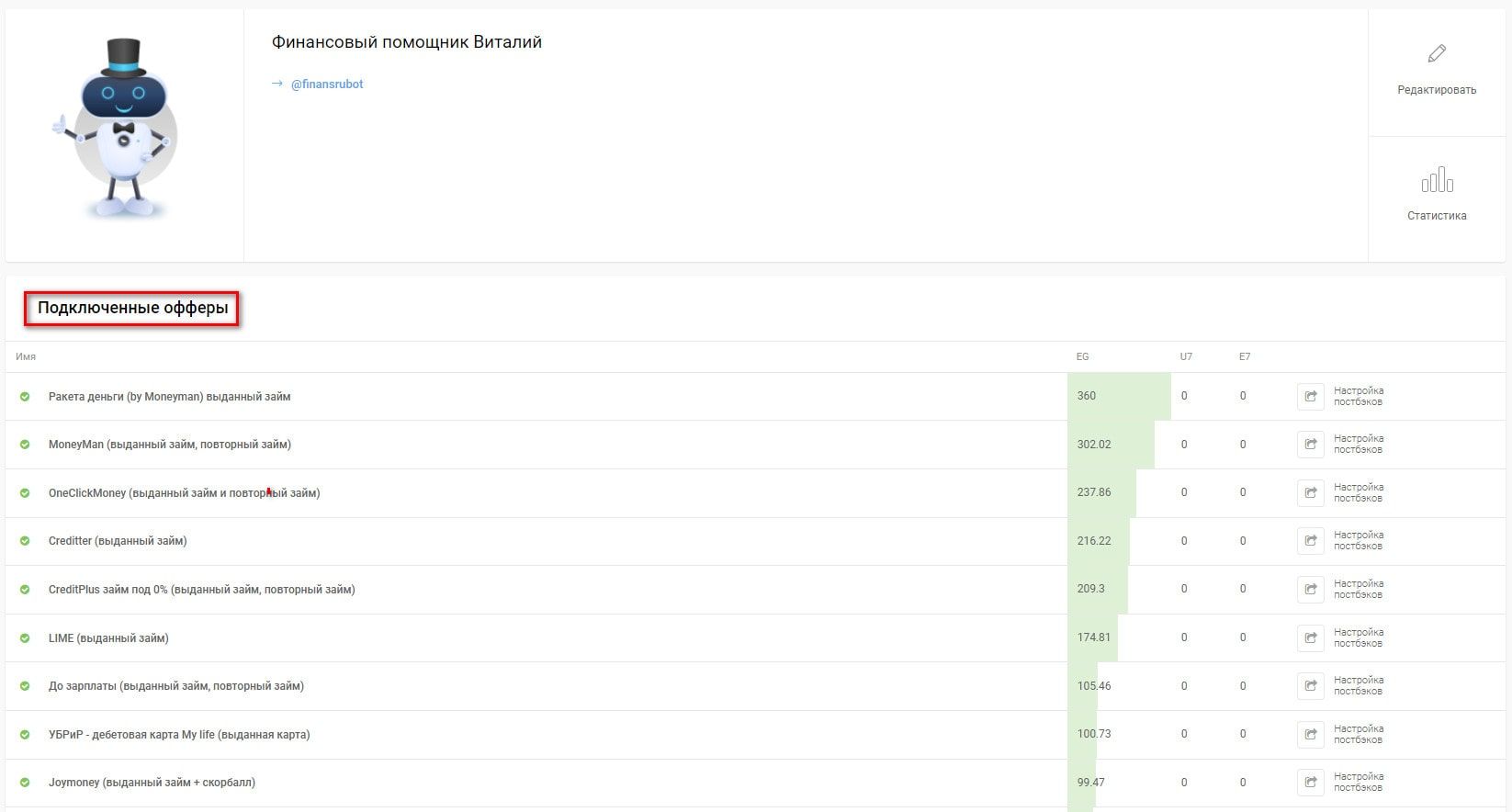Click EG value 237.86
This screenshot has height=812, width=1512.
(x=1094, y=492)
